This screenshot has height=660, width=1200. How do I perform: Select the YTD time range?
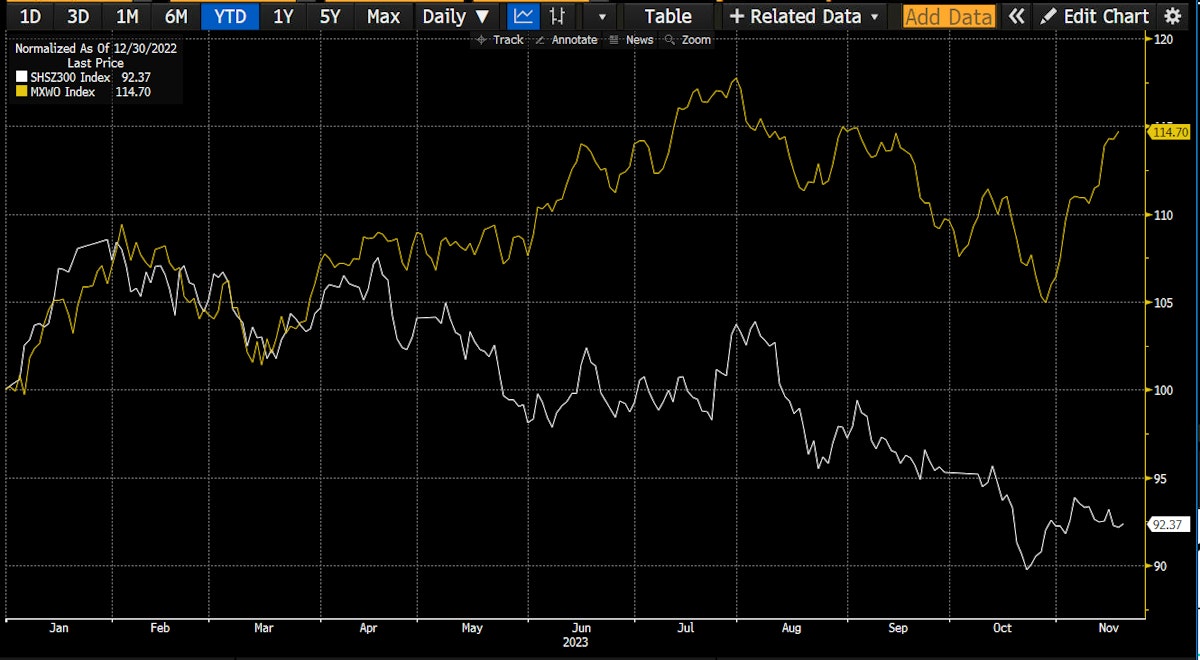coord(230,16)
